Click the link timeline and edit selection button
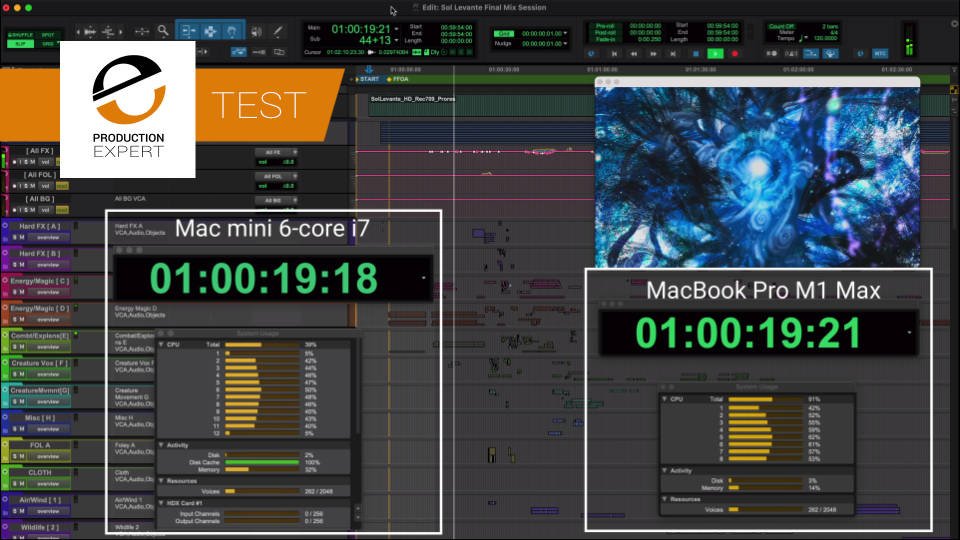This screenshot has height=540, width=960. coord(239,52)
